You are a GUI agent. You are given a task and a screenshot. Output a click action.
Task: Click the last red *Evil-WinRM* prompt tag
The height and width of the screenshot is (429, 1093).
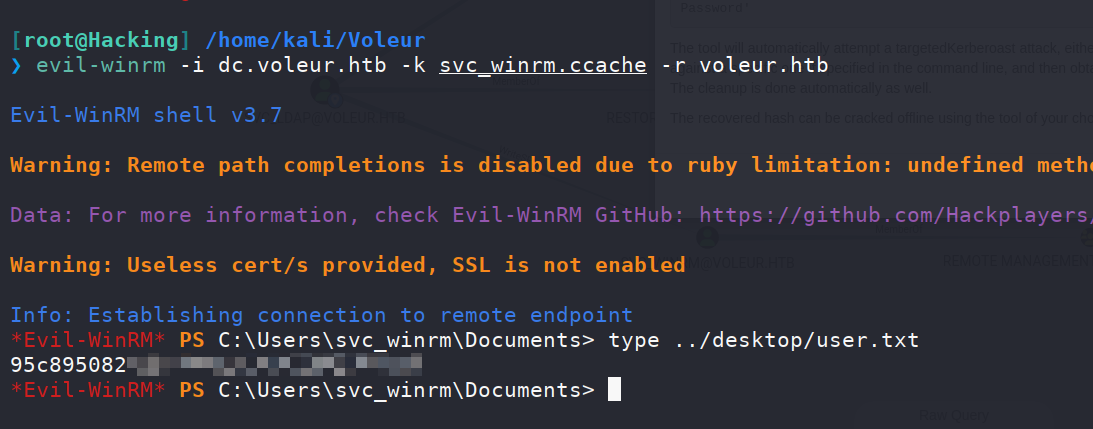[88, 390]
